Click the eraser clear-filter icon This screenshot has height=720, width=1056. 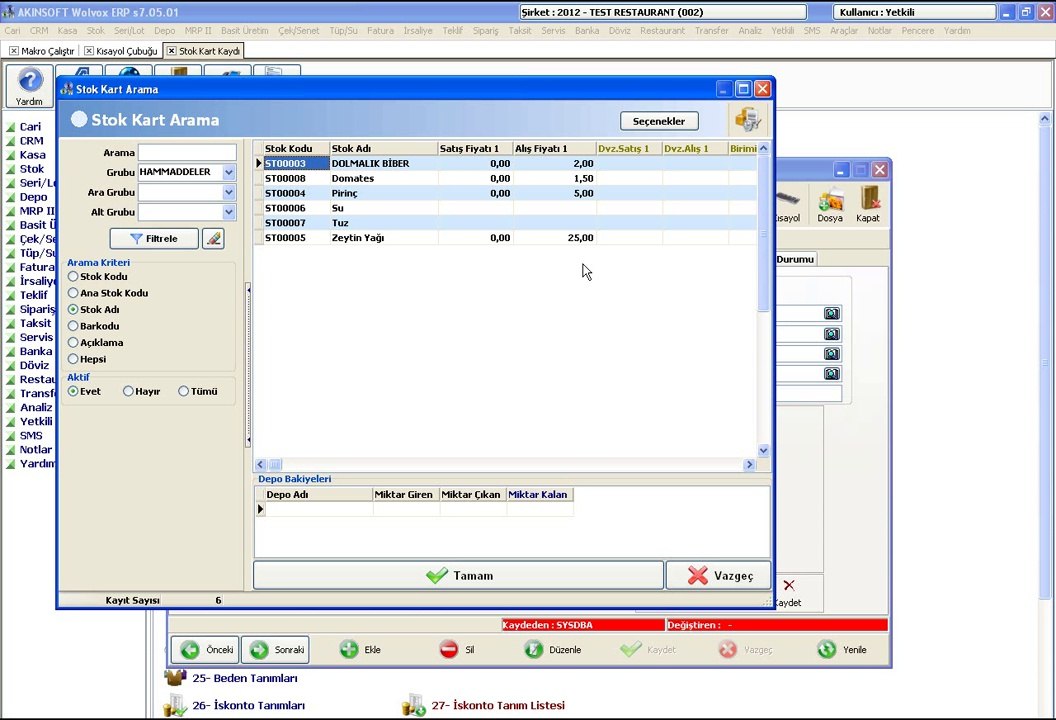tap(213, 238)
